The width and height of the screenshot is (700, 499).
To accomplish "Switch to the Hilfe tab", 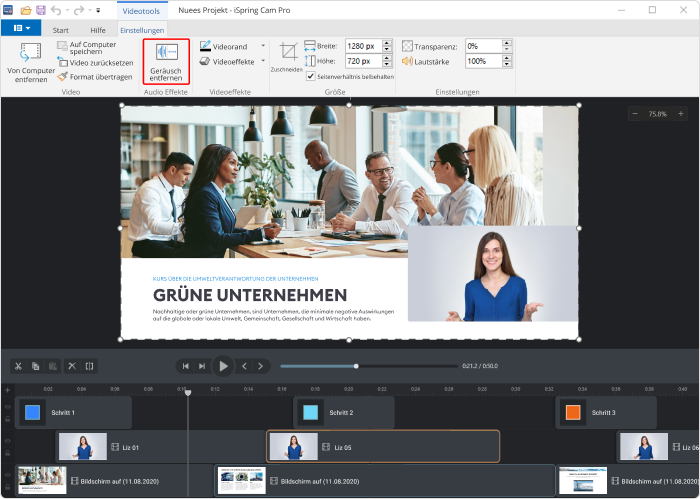I will (98, 30).
